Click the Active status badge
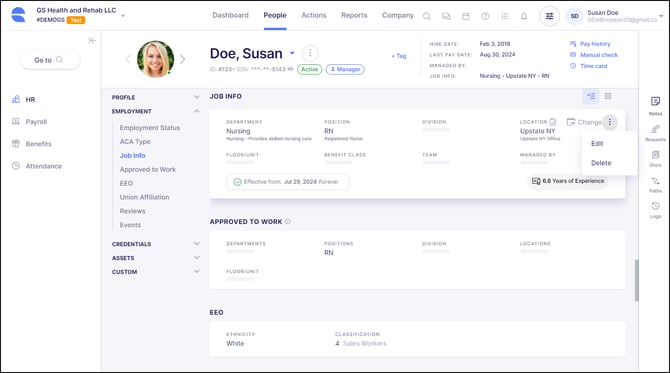670x373 pixels. coord(309,69)
